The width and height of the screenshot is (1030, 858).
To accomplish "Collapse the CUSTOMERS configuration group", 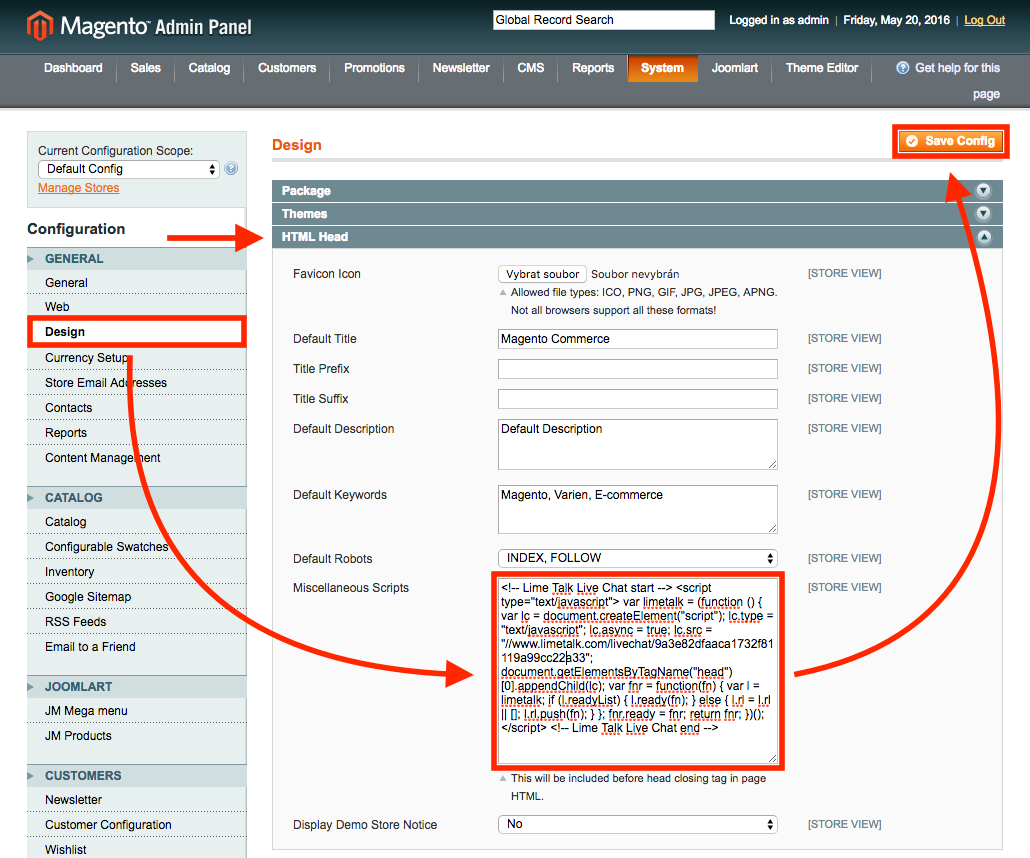I will click(x=137, y=776).
